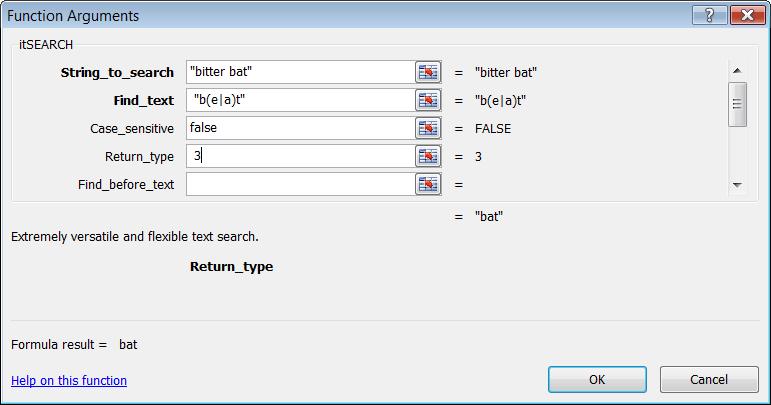771x405 pixels.
Task: Click into the Find_text field
Action: [300, 100]
